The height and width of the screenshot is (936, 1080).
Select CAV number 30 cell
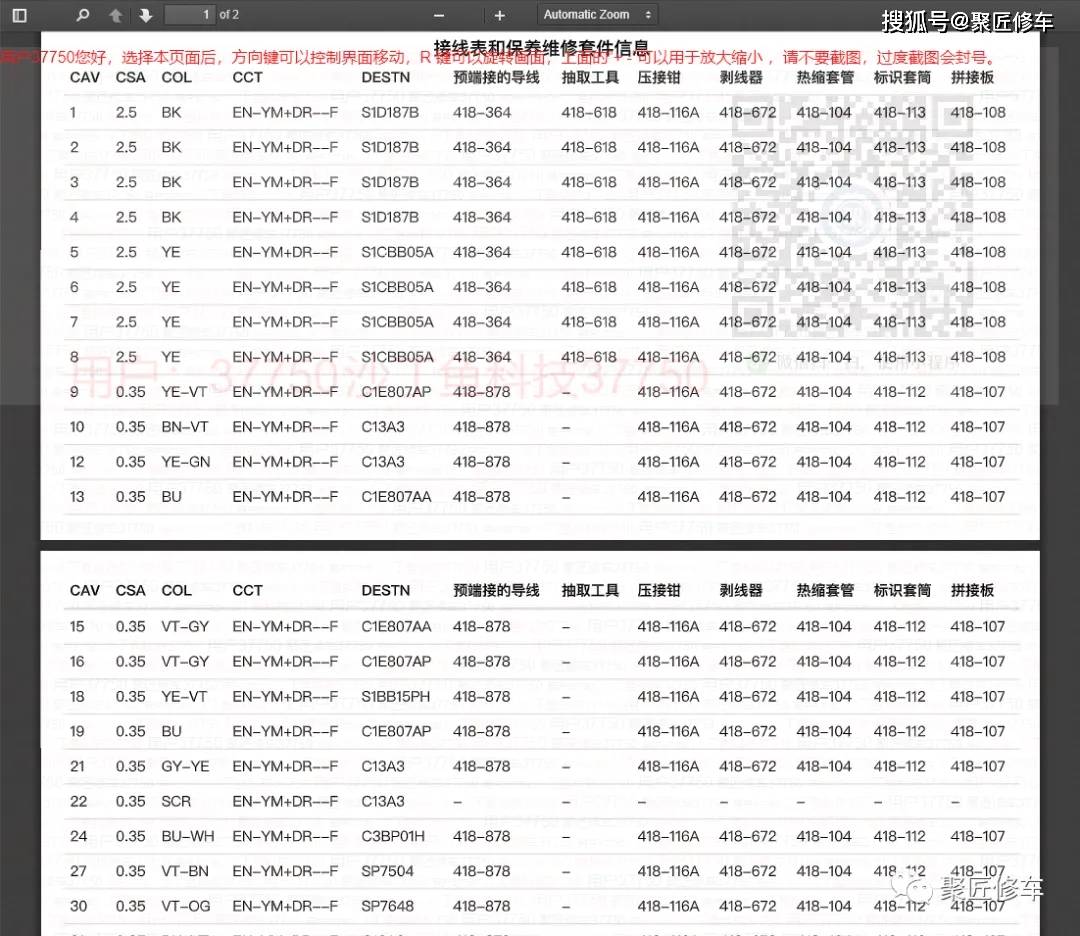coord(79,906)
